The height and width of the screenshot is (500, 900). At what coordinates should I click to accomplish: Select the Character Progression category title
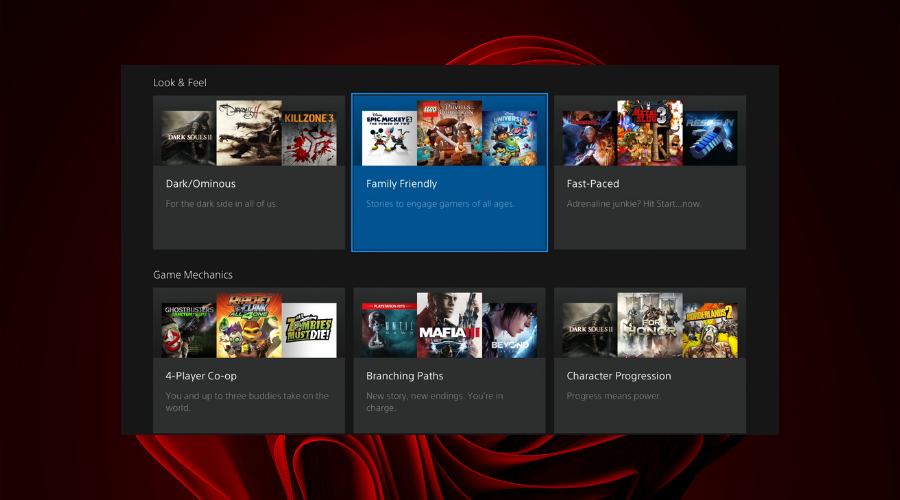[619, 376]
